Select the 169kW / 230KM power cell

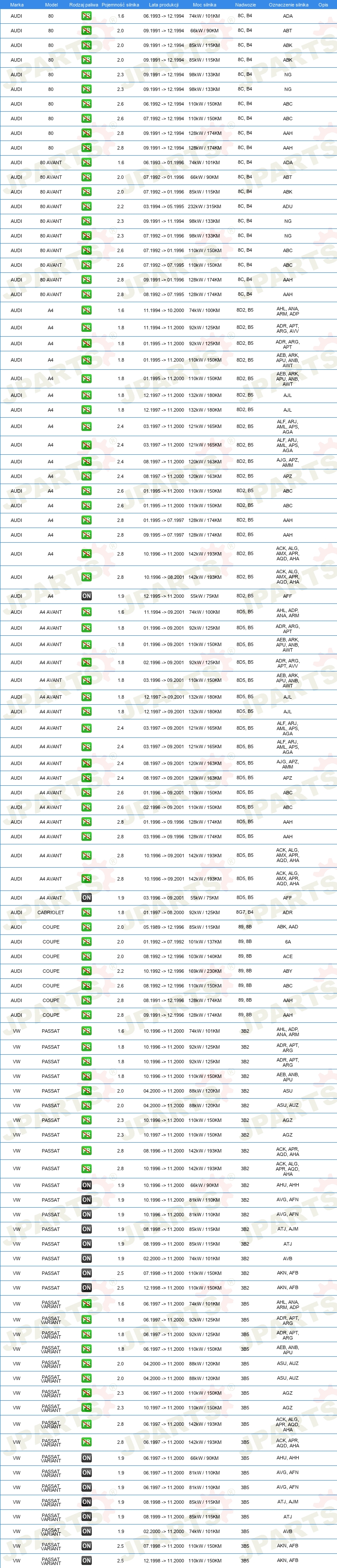tap(205, 971)
